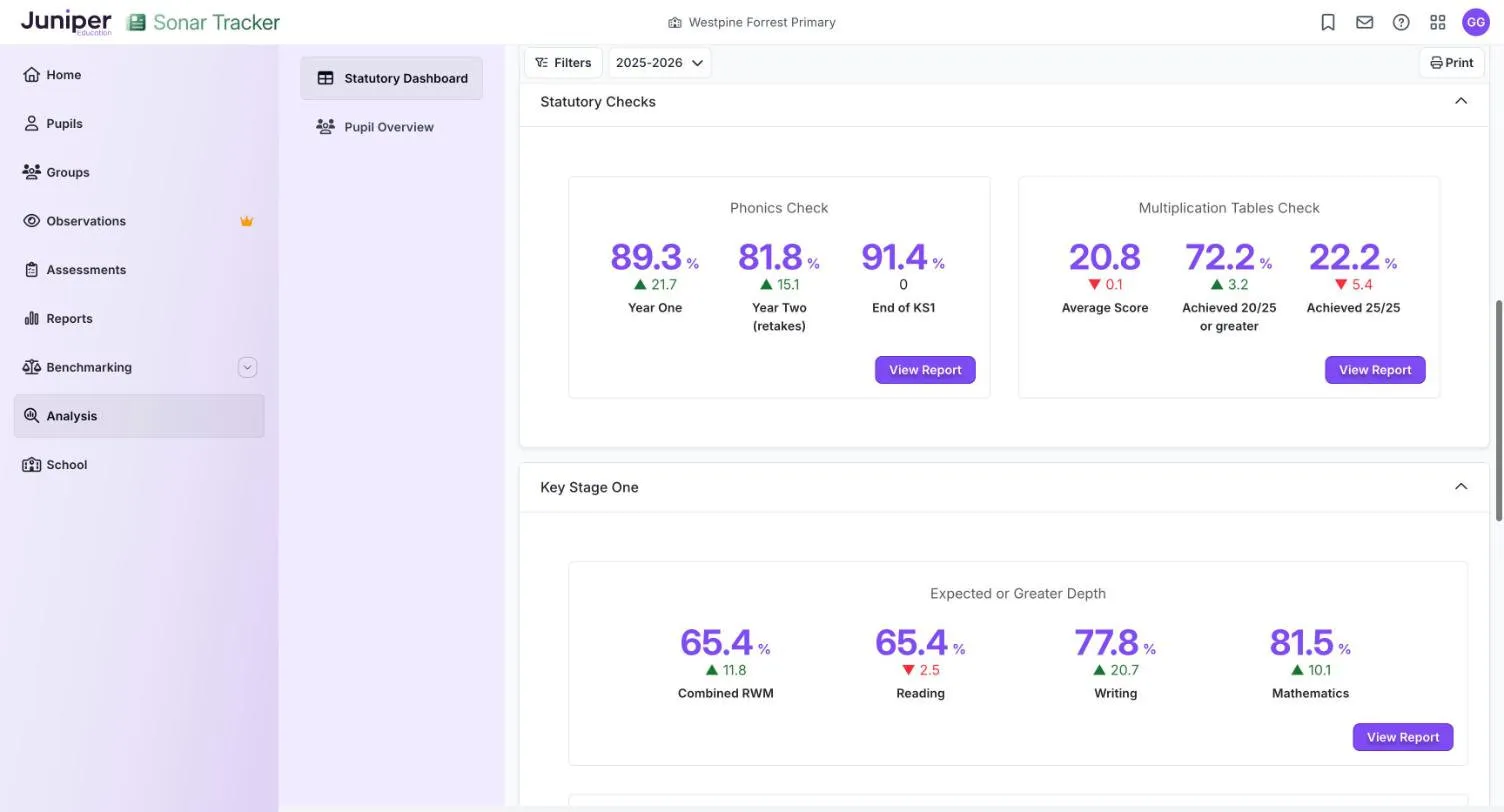Open the bookmark icon in header
This screenshot has height=812, width=1504.
click(1328, 22)
